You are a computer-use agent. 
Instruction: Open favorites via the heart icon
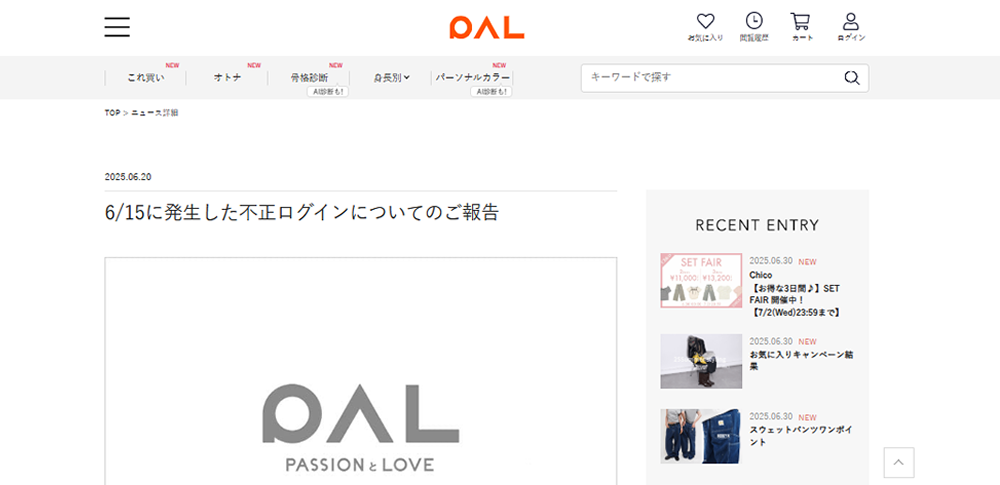coord(705,27)
